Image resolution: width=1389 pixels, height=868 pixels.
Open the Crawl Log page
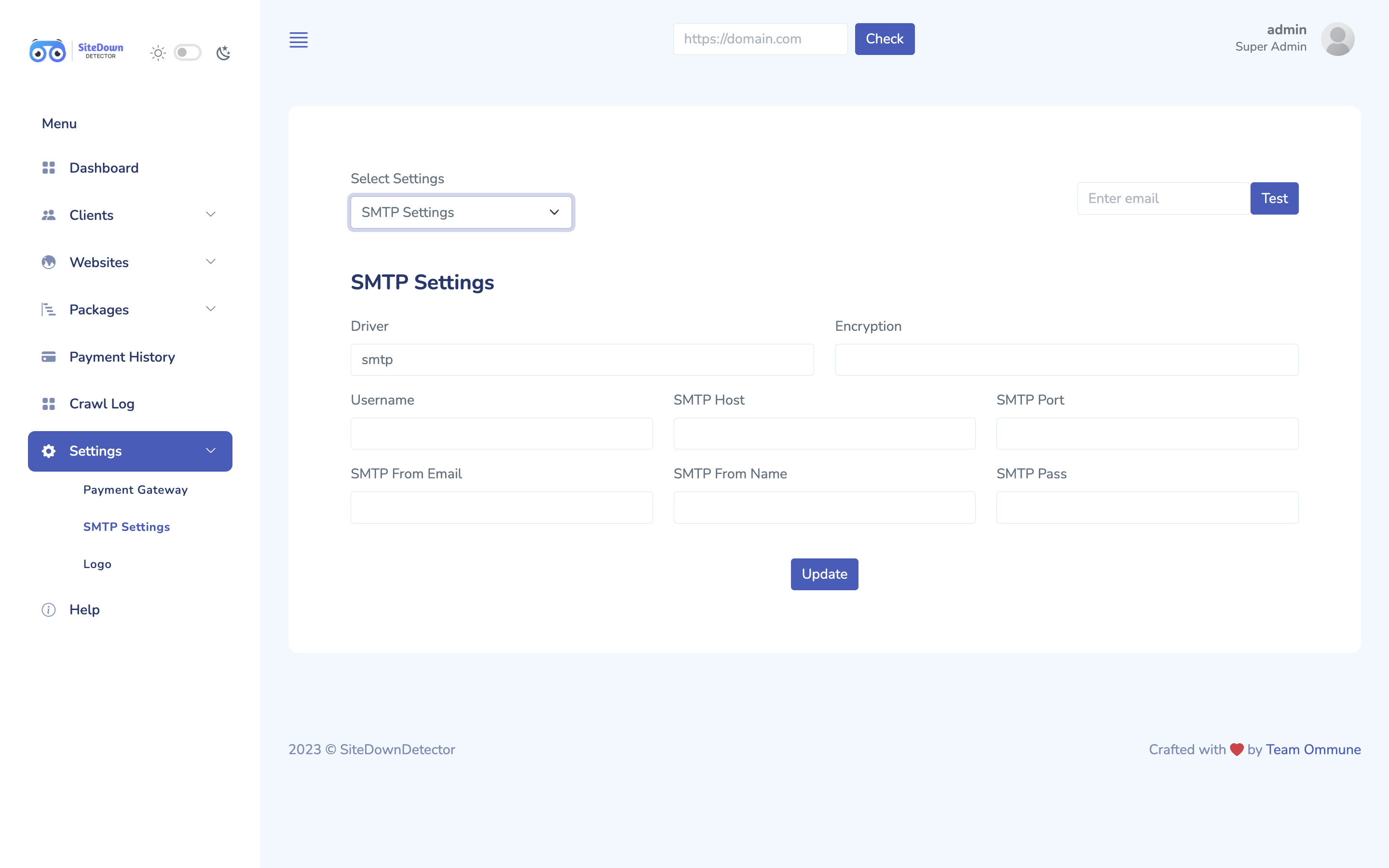(102, 404)
